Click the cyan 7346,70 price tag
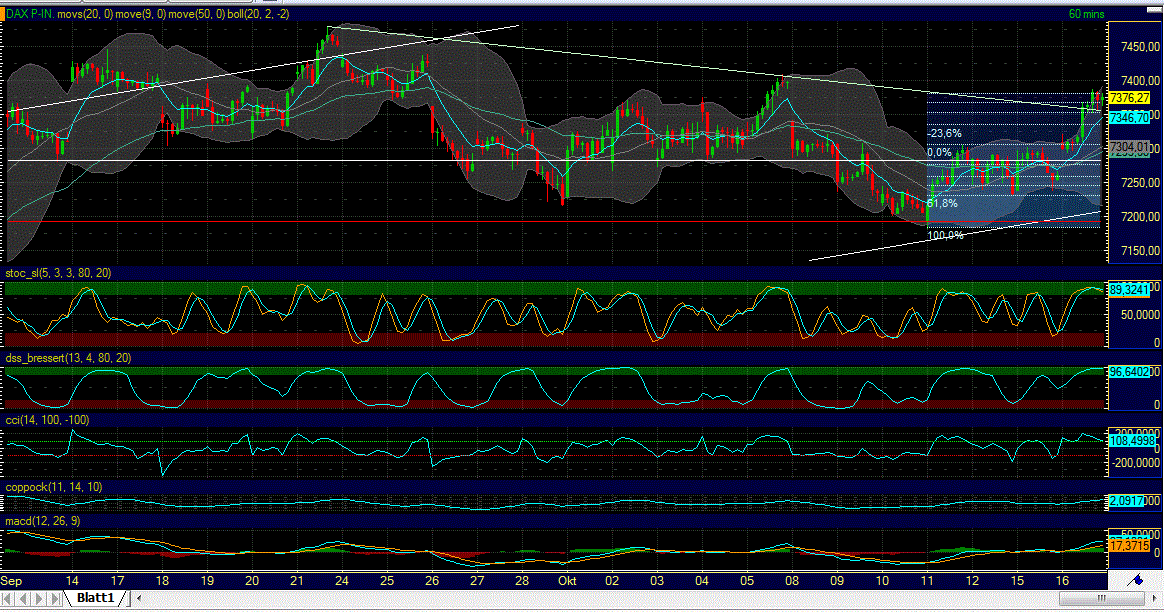 coord(1129,117)
